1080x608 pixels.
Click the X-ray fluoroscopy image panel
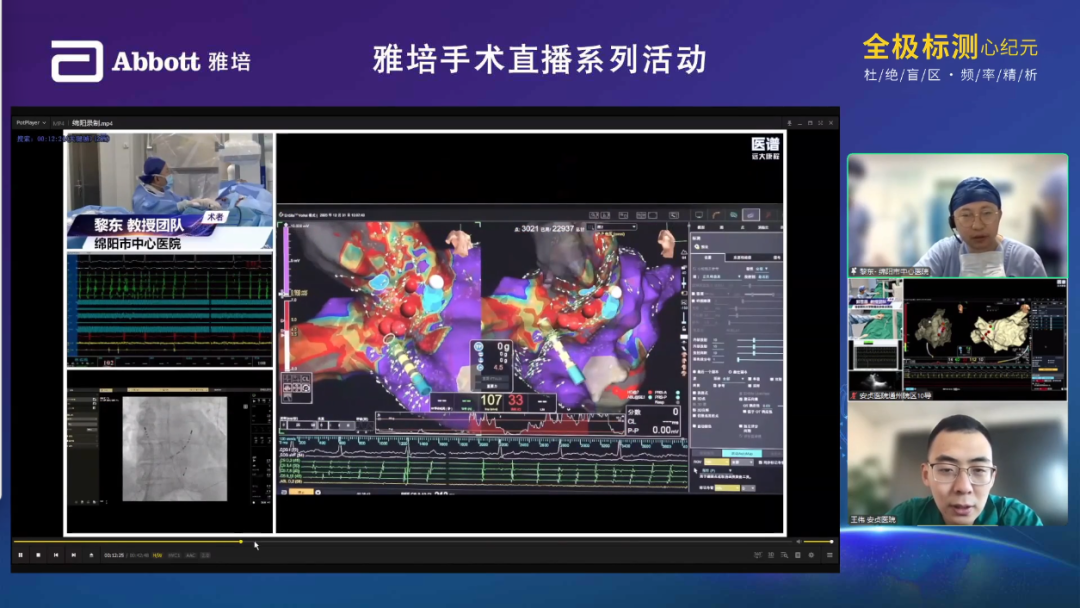pyautogui.click(x=174, y=448)
